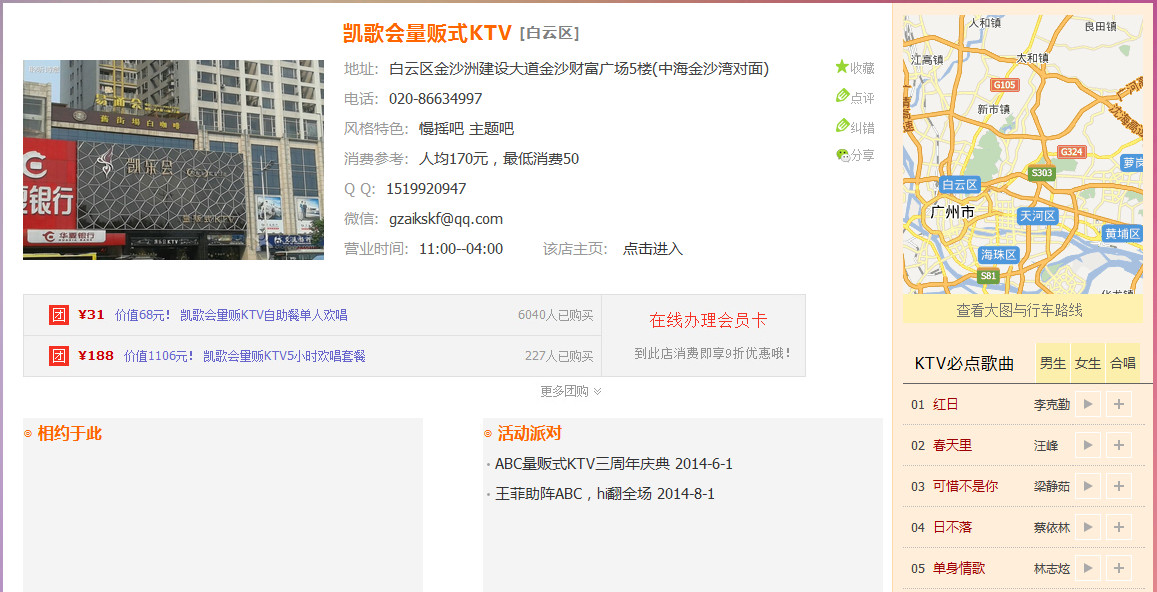The width and height of the screenshot is (1157, 592).
Task: Click song title 日不落
Action: click(952, 527)
